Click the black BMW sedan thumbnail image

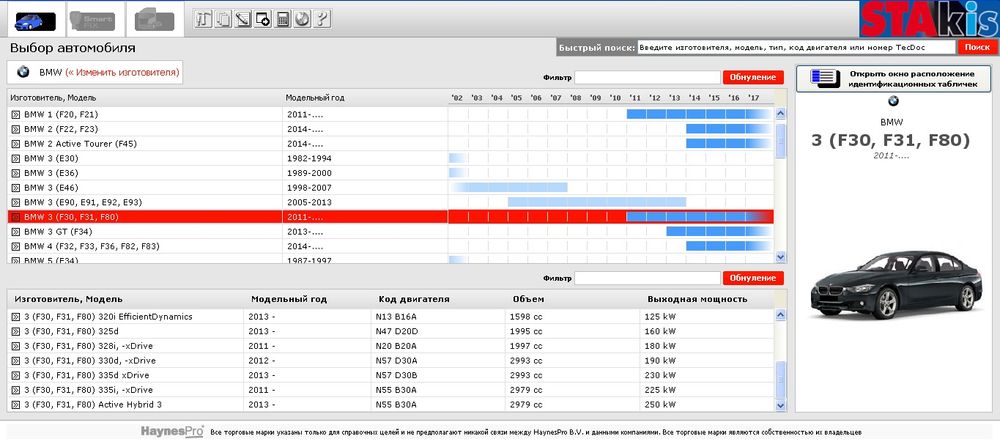896,284
